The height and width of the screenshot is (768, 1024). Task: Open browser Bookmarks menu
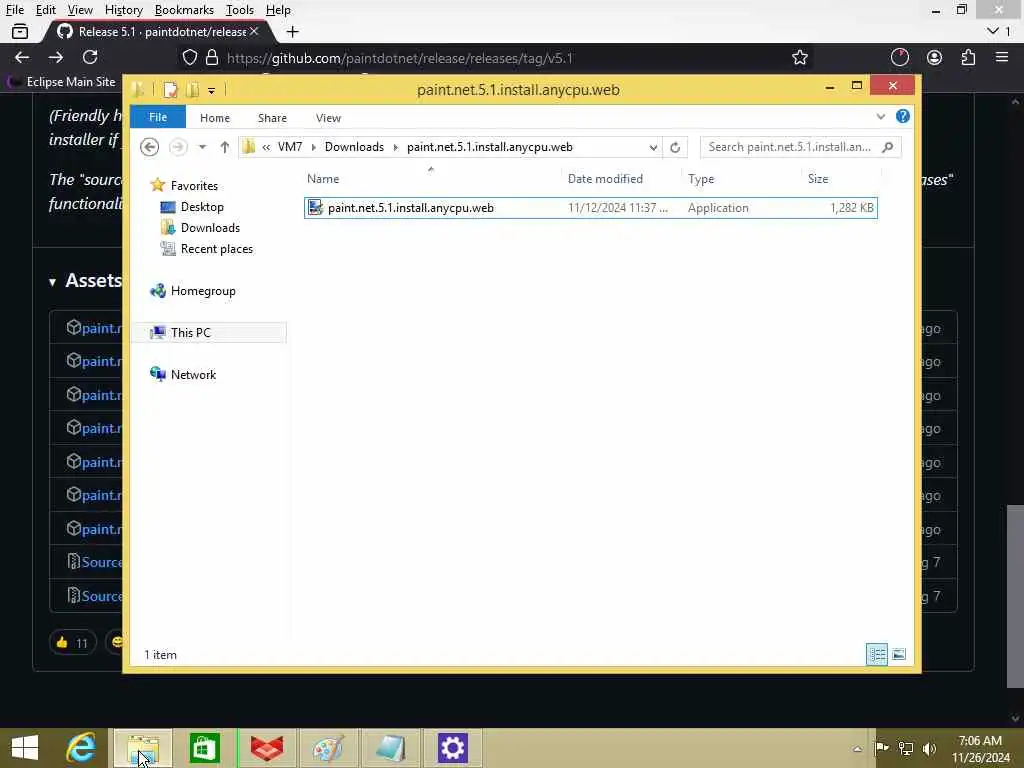pos(184,10)
